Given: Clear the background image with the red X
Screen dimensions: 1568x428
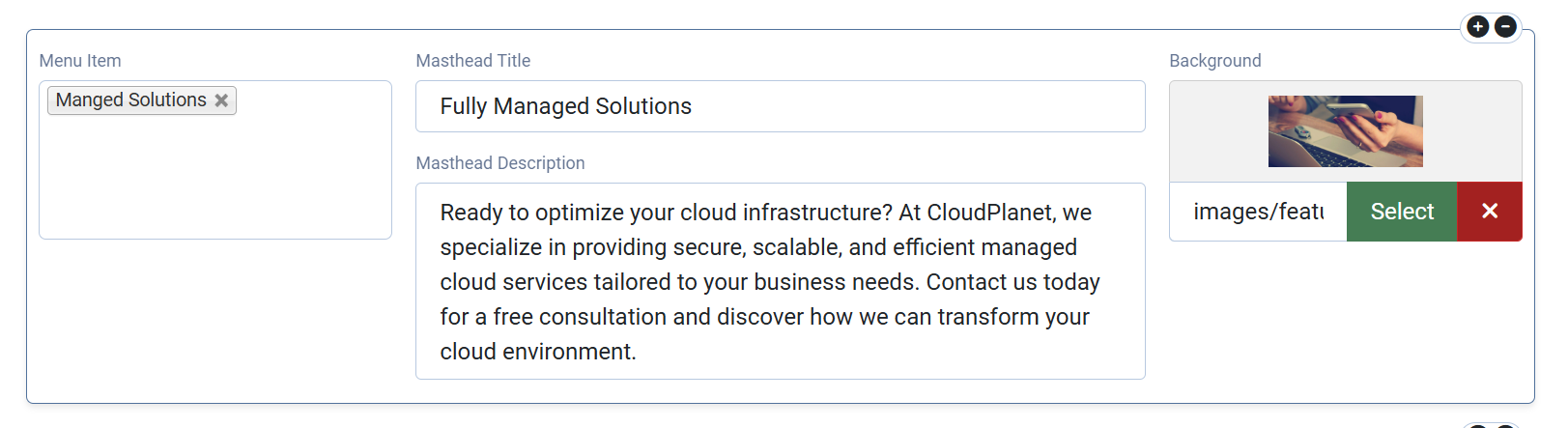Looking at the screenshot, I should pos(1489,212).
